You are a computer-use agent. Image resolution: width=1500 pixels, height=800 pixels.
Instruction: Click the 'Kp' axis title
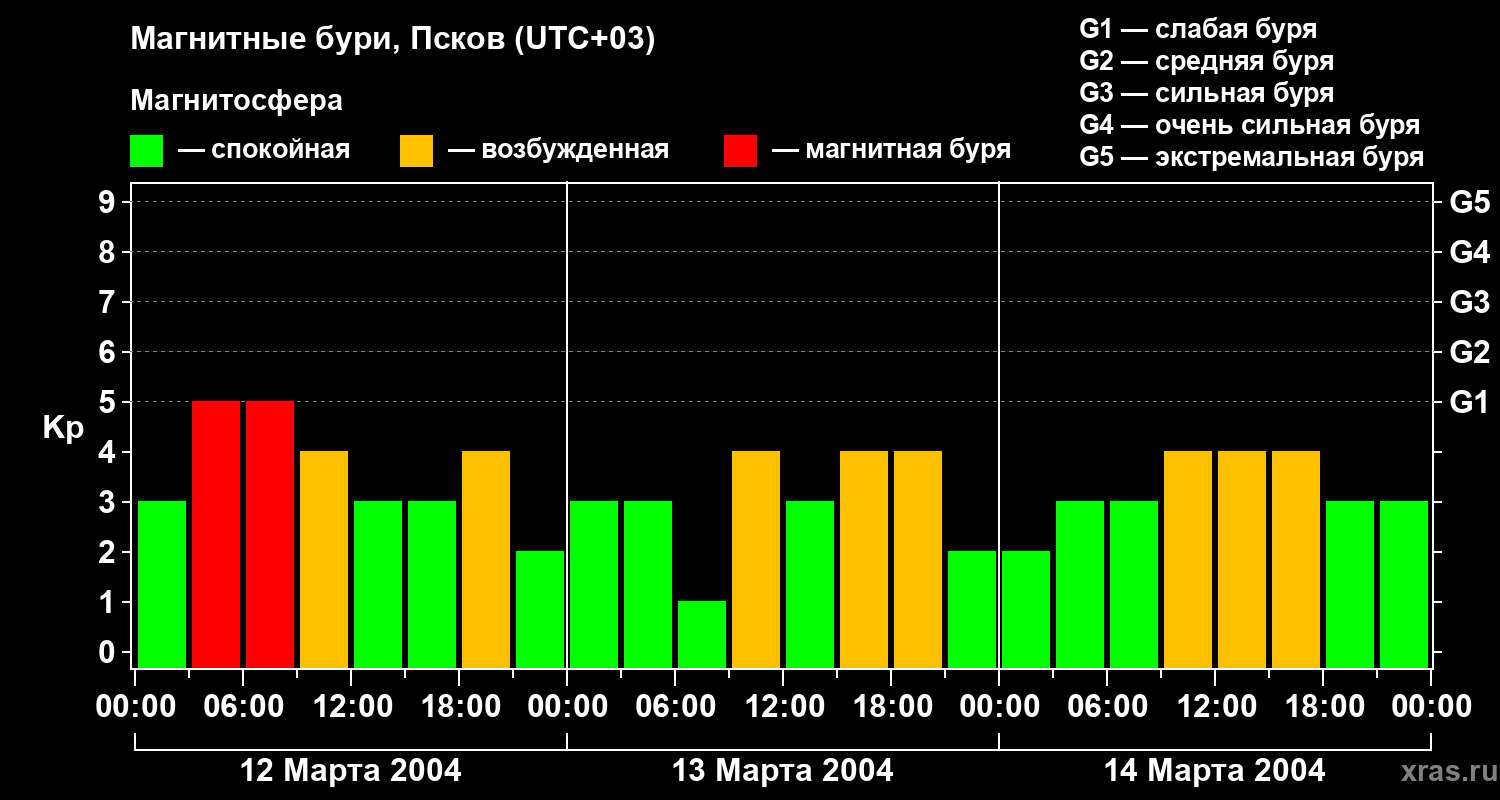pyautogui.click(x=63, y=428)
